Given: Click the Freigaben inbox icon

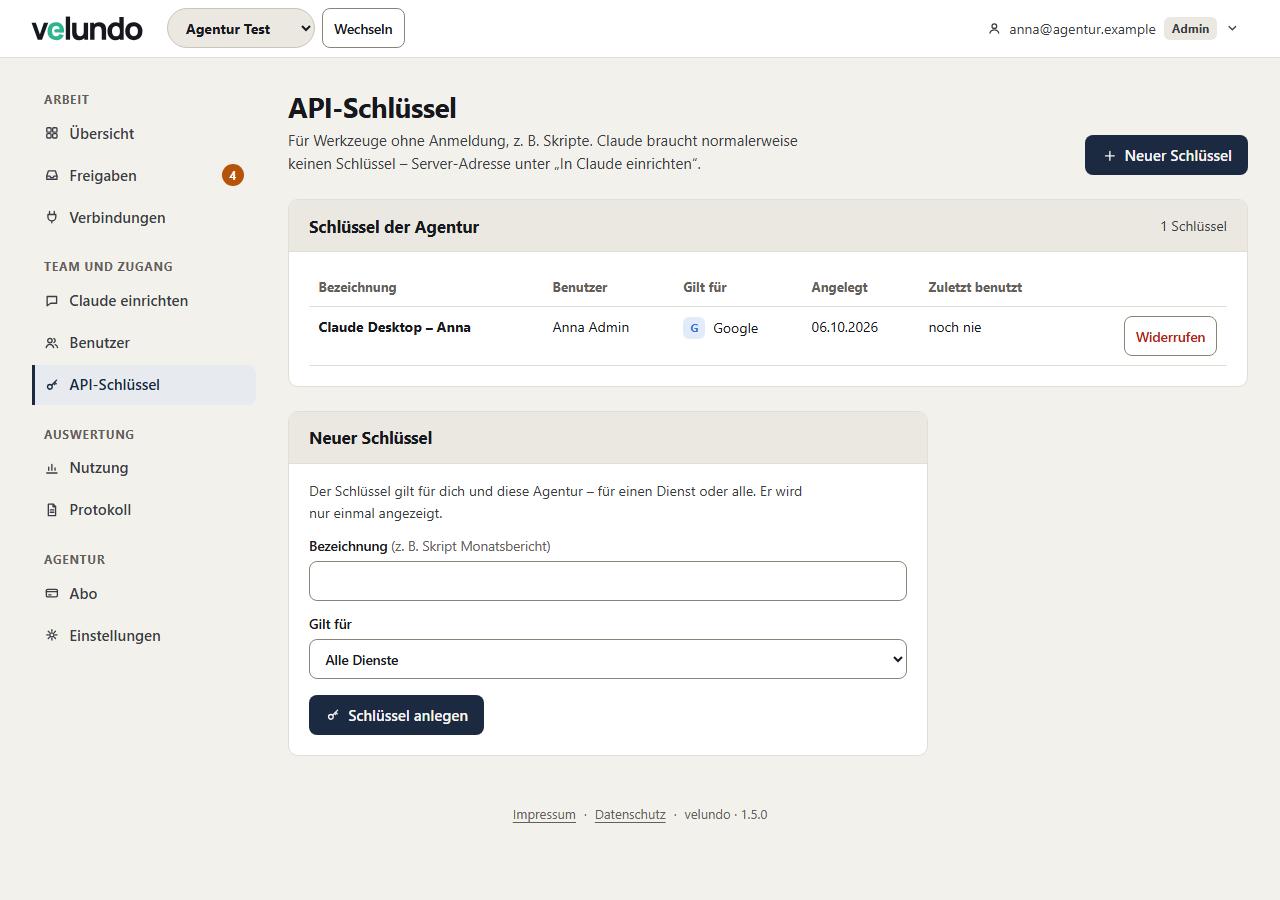Looking at the screenshot, I should click(x=52, y=175).
